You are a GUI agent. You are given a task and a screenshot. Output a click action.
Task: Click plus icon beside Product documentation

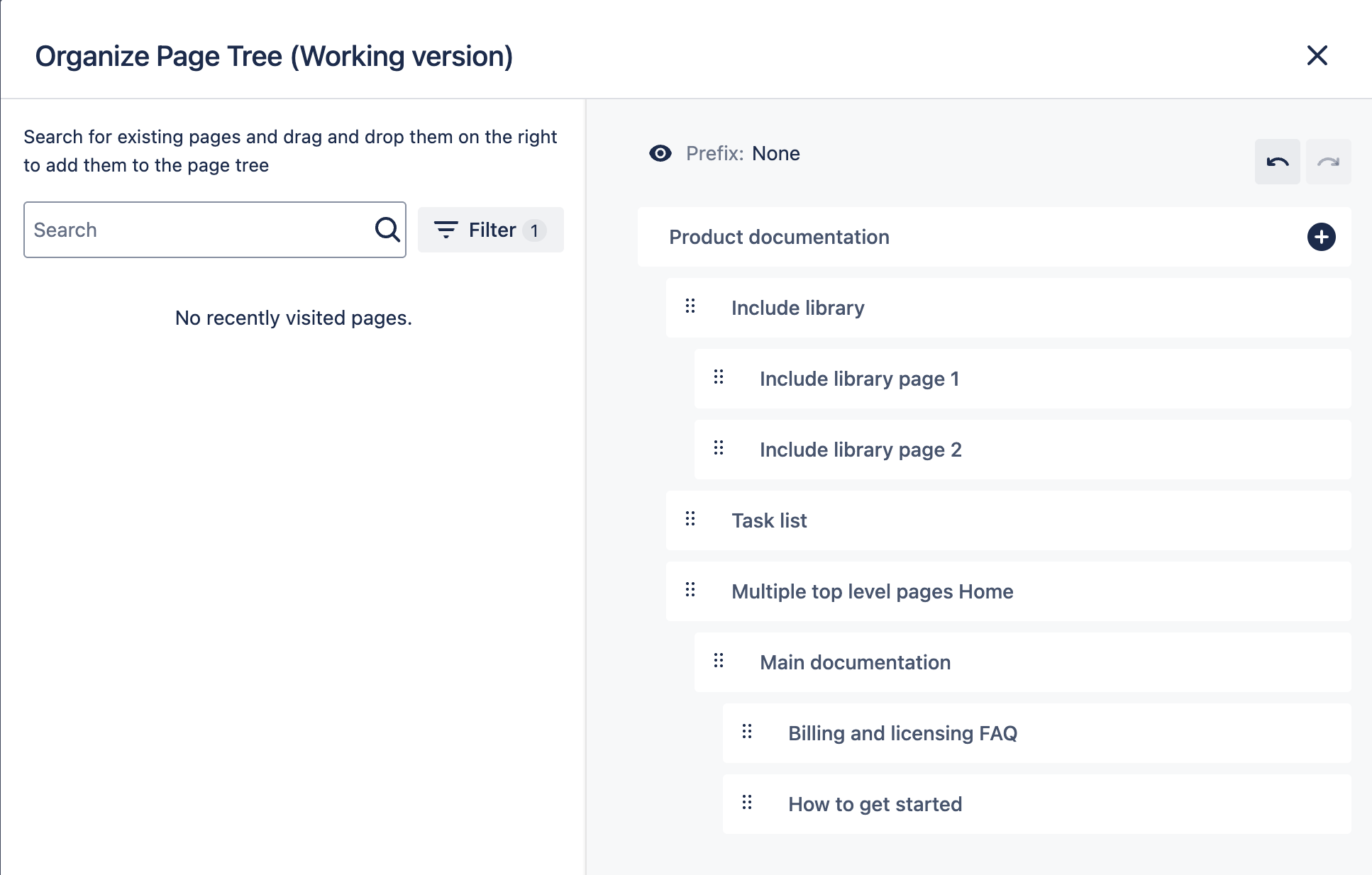point(1321,237)
